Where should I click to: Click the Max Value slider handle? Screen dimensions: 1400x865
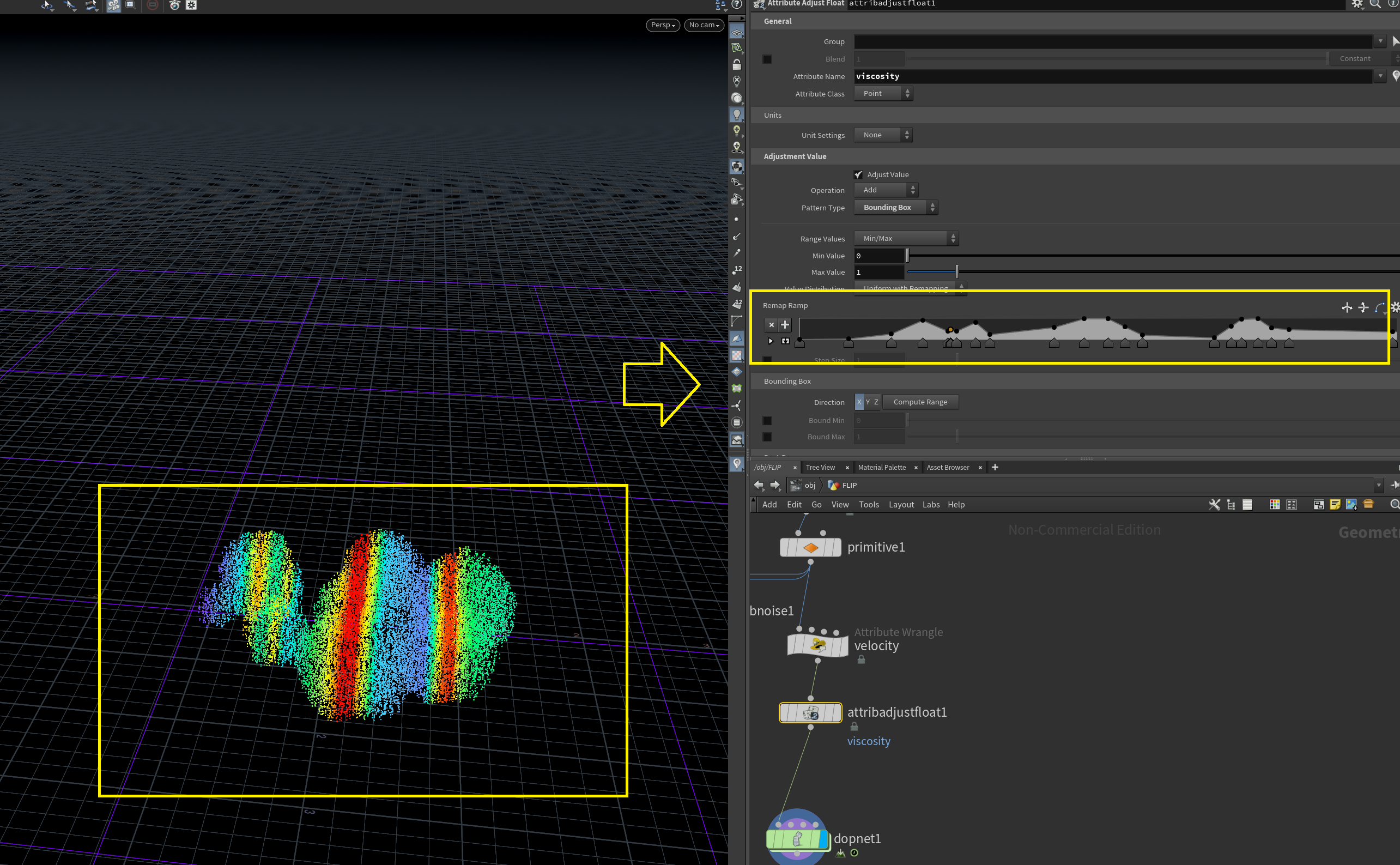click(x=957, y=272)
